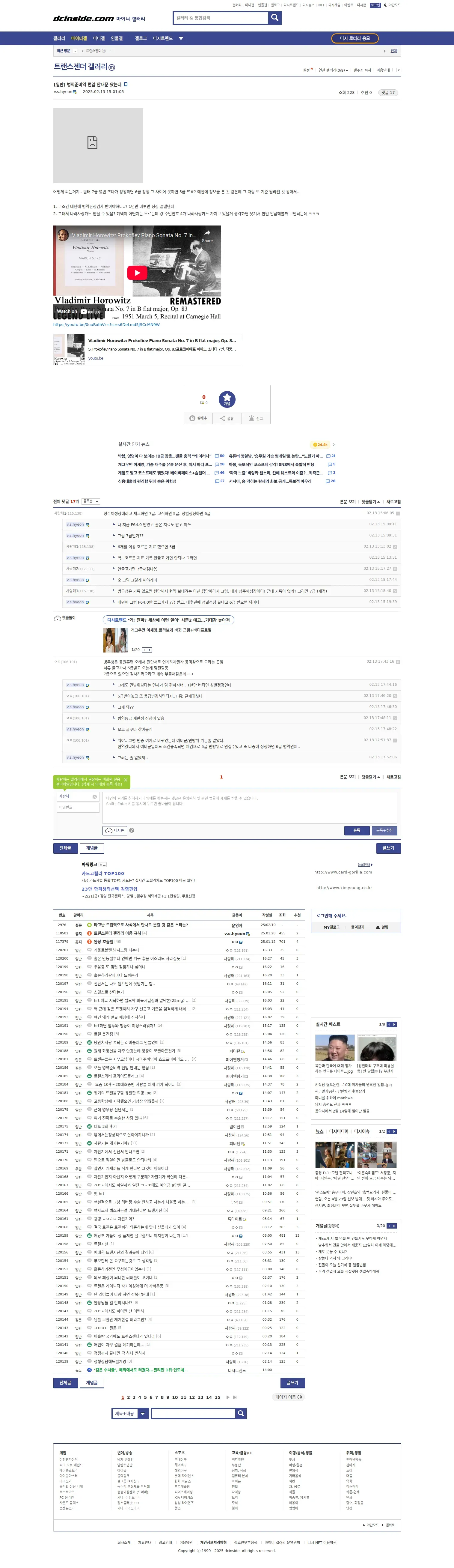The image size is (454, 1568).
Task: Click the 공유 share button
Action: point(227,418)
